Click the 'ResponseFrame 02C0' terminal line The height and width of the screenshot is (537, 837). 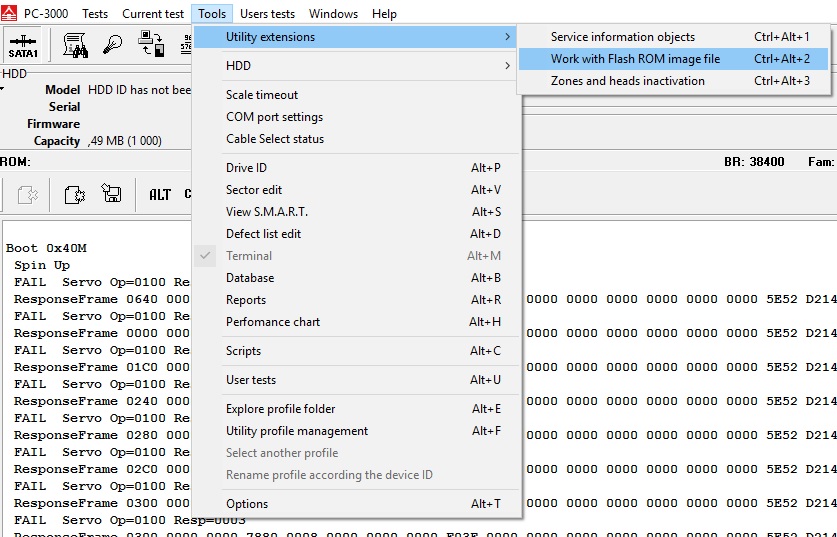tap(101, 469)
